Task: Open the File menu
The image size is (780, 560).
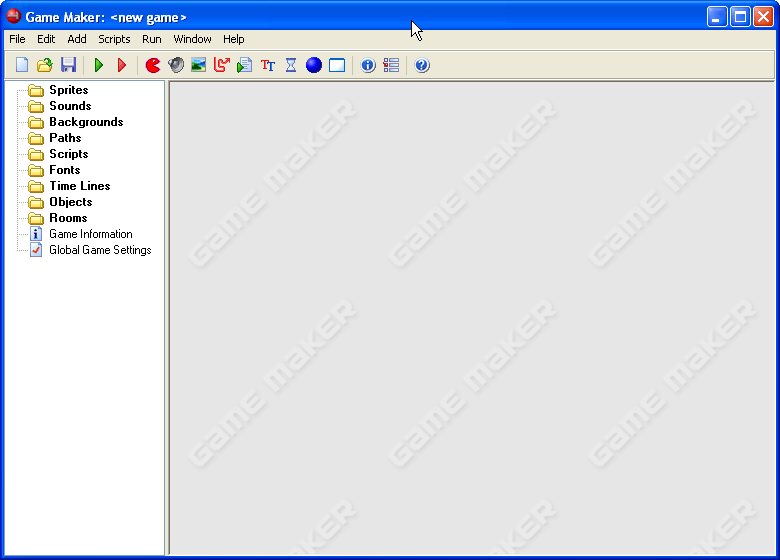Action: click(x=17, y=39)
